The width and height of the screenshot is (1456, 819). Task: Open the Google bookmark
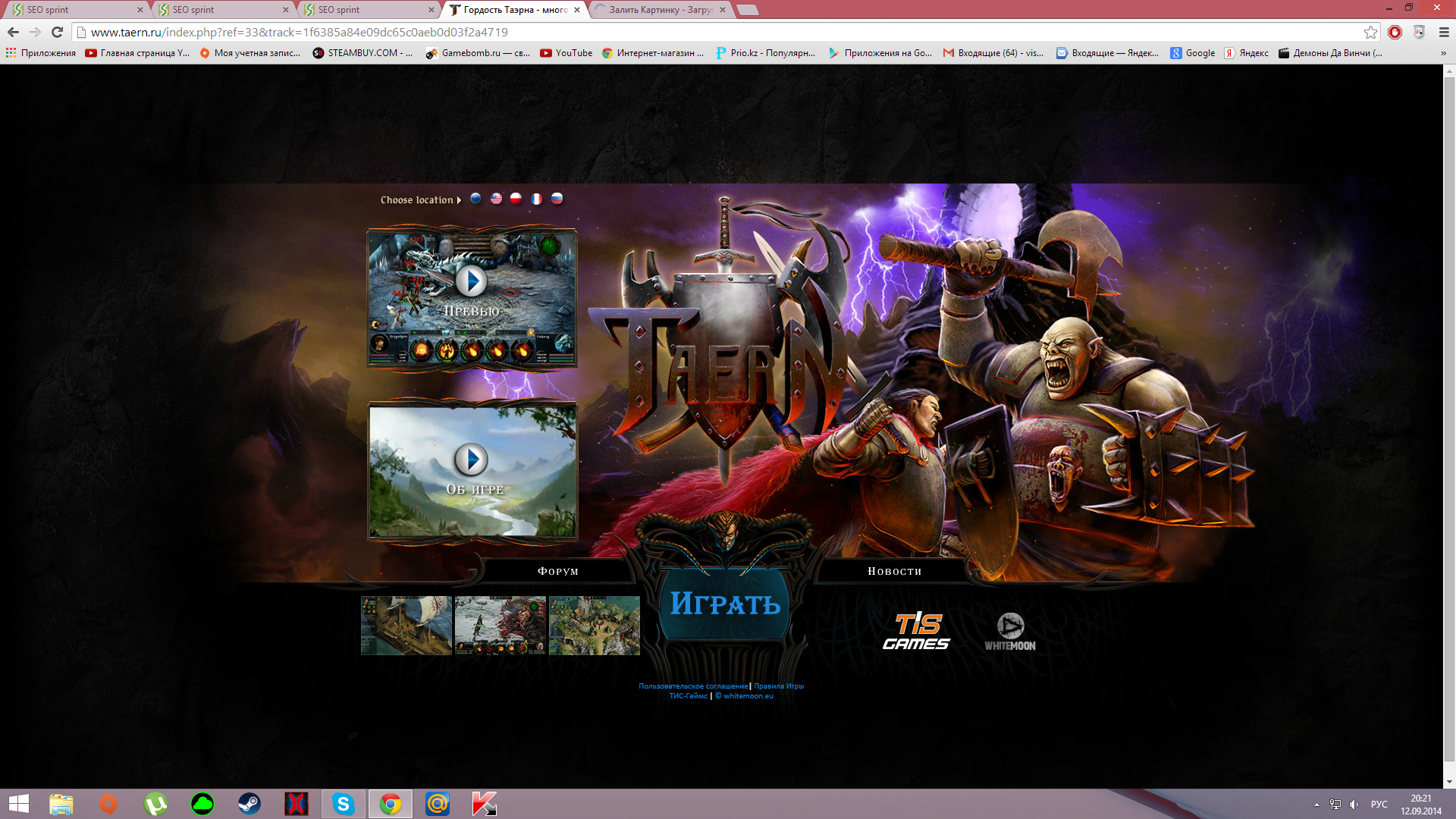[x=1193, y=53]
